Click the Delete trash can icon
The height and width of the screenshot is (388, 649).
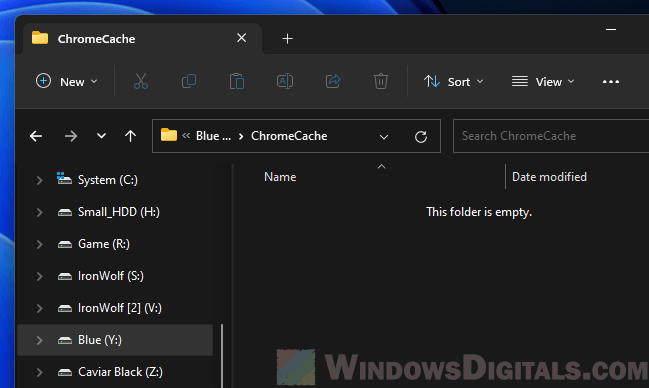[x=381, y=81]
